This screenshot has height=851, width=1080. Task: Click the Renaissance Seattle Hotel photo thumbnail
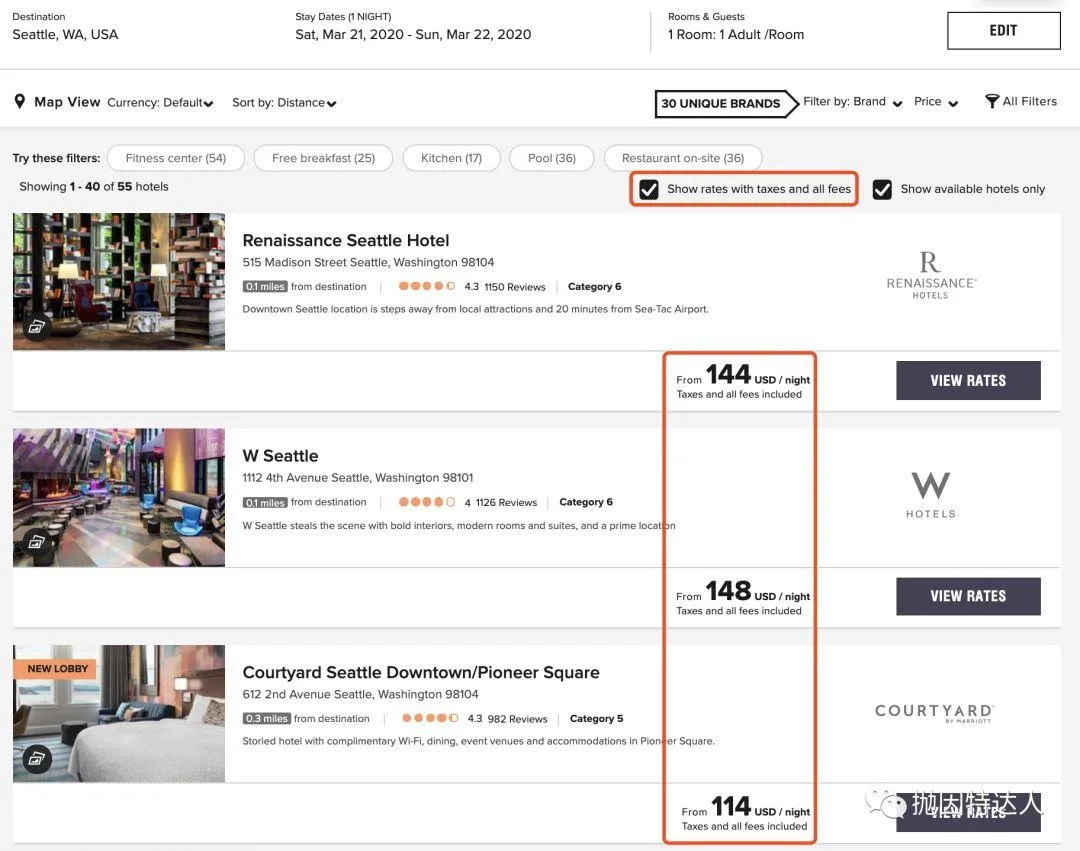pyautogui.click(x=118, y=282)
